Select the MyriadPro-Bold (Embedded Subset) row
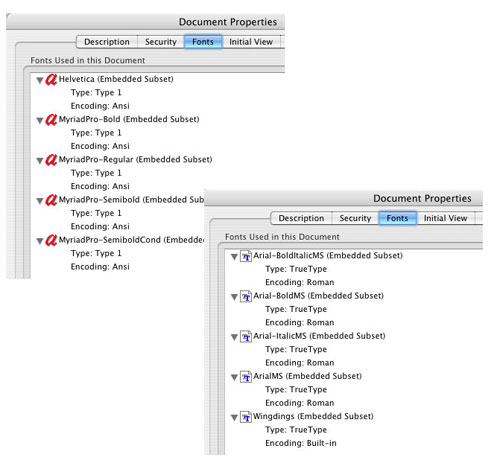Image resolution: width=500 pixels, height=466 pixels. 129,119
